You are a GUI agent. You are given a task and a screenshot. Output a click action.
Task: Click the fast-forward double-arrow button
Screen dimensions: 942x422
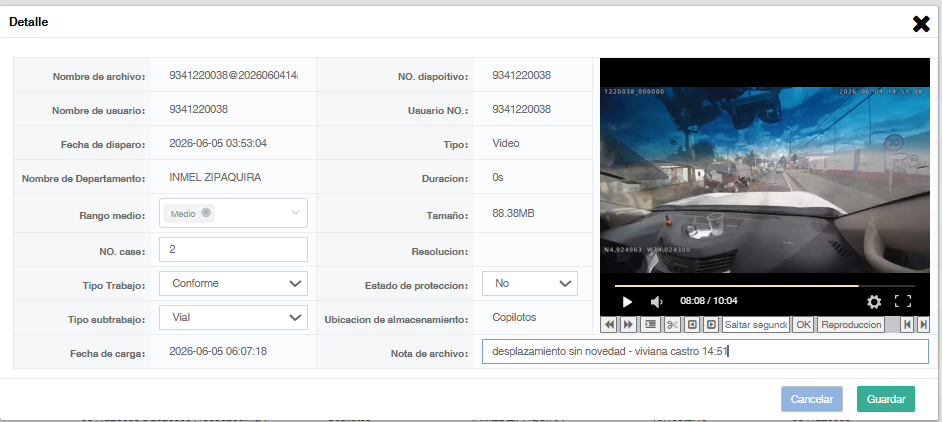[628, 325]
